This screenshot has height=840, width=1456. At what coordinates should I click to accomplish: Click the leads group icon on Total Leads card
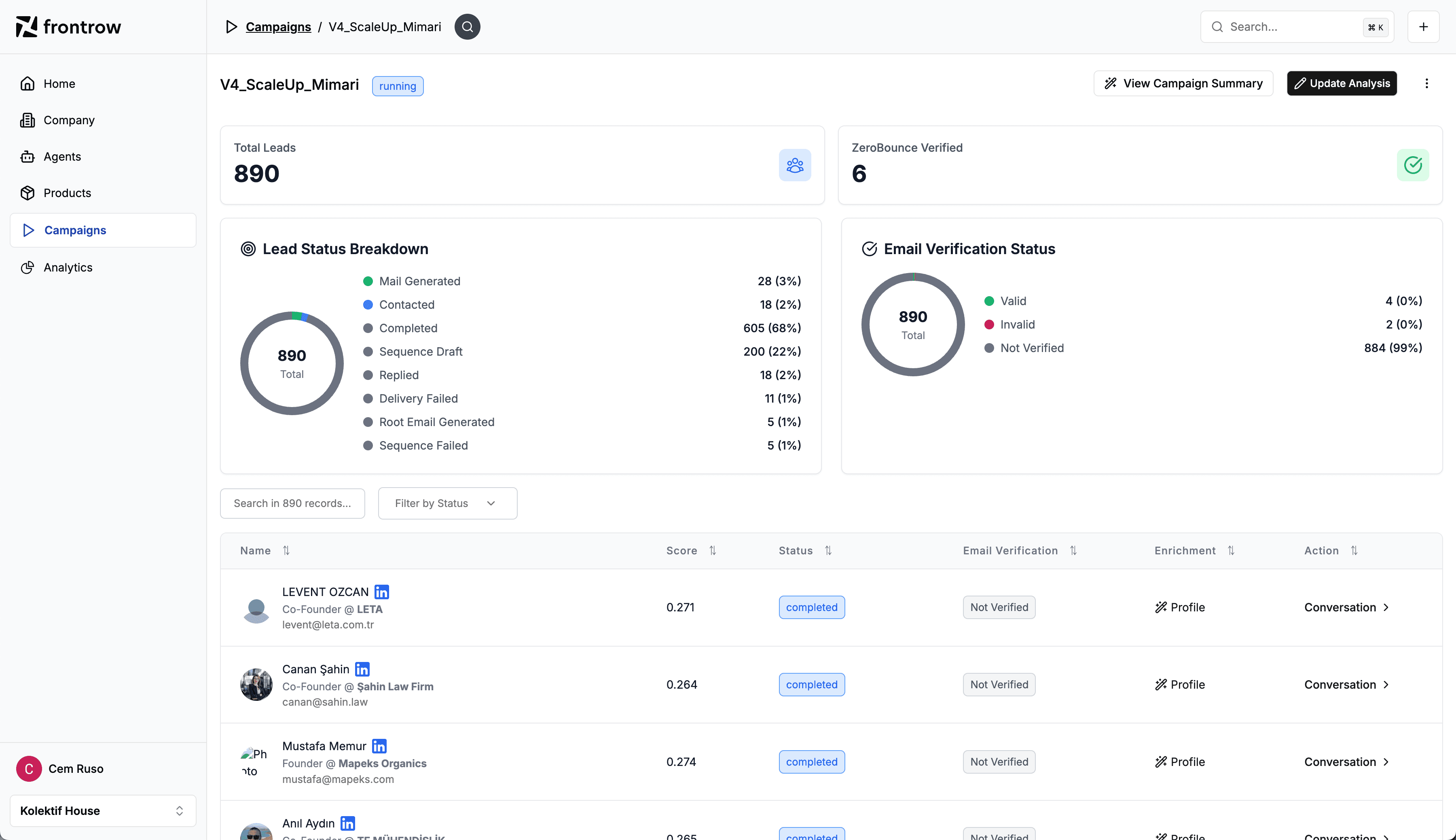795,165
